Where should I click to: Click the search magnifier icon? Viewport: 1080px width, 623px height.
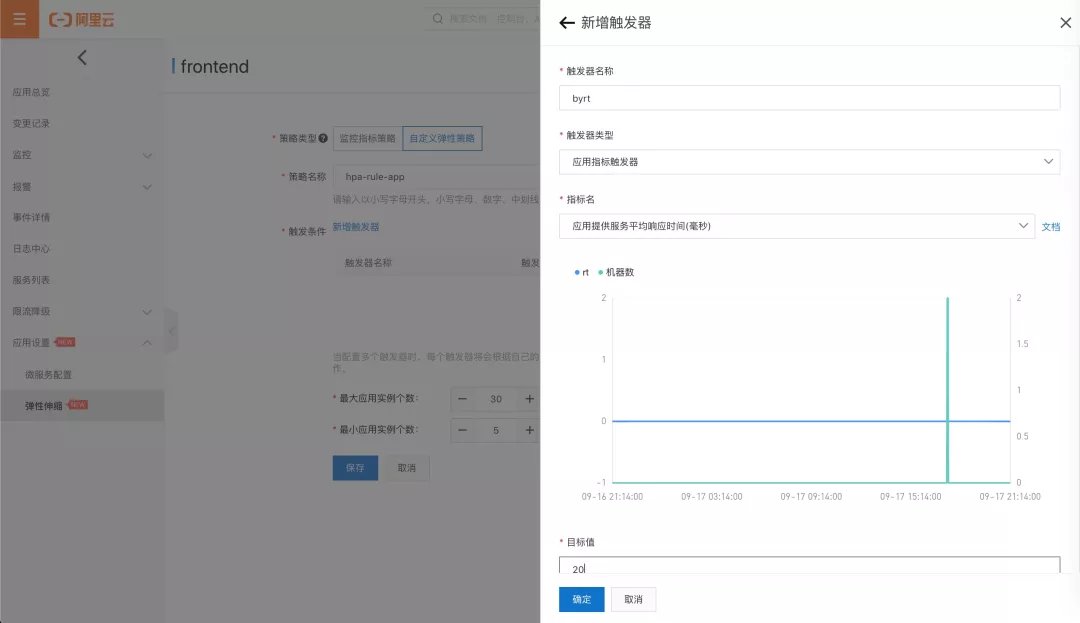click(437, 19)
